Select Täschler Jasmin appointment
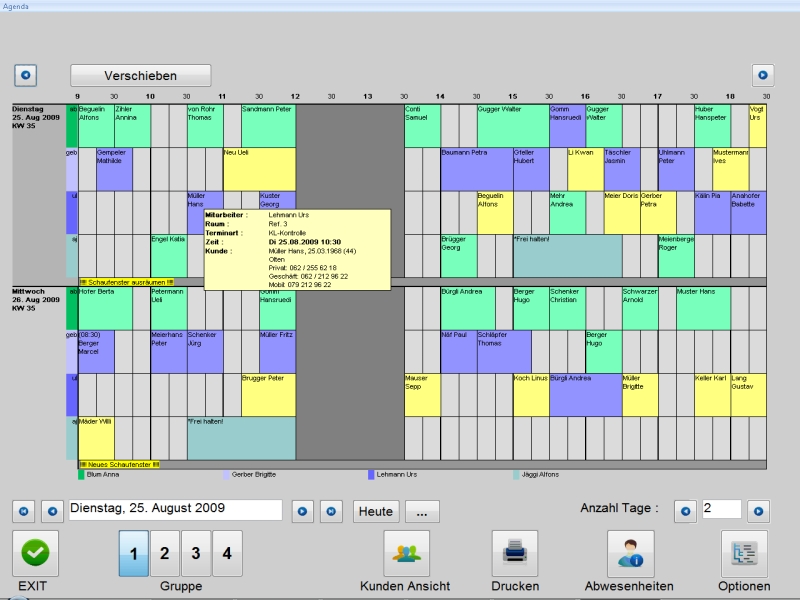 (x=622, y=169)
